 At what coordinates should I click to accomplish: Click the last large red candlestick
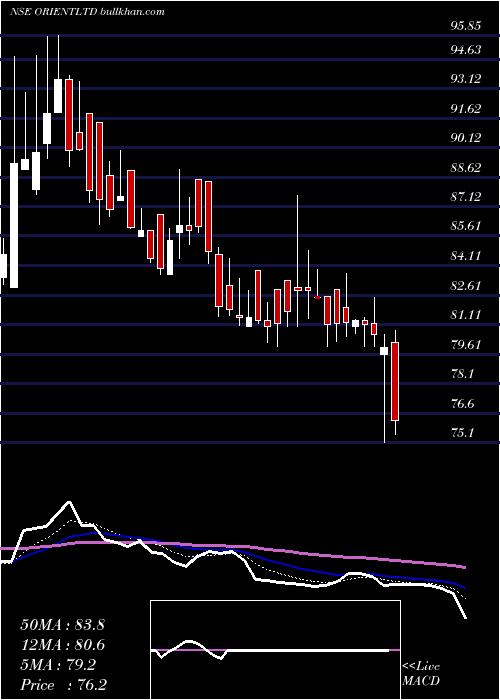pyautogui.click(x=395, y=381)
